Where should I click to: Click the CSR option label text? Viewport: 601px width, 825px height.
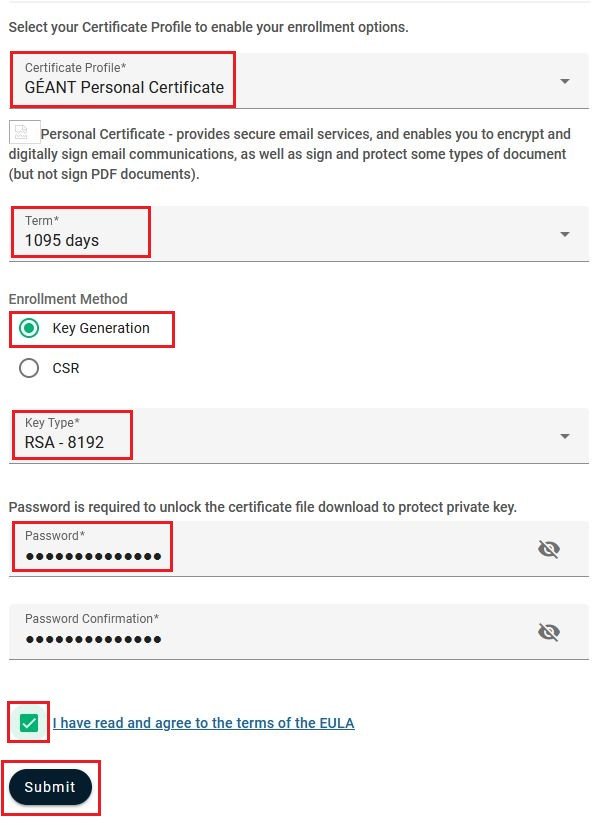pyautogui.click(x=66, y=368)
